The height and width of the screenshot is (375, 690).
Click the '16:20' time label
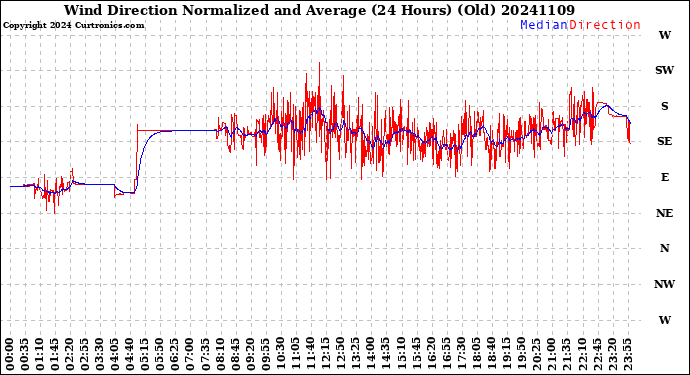[431, 354]
